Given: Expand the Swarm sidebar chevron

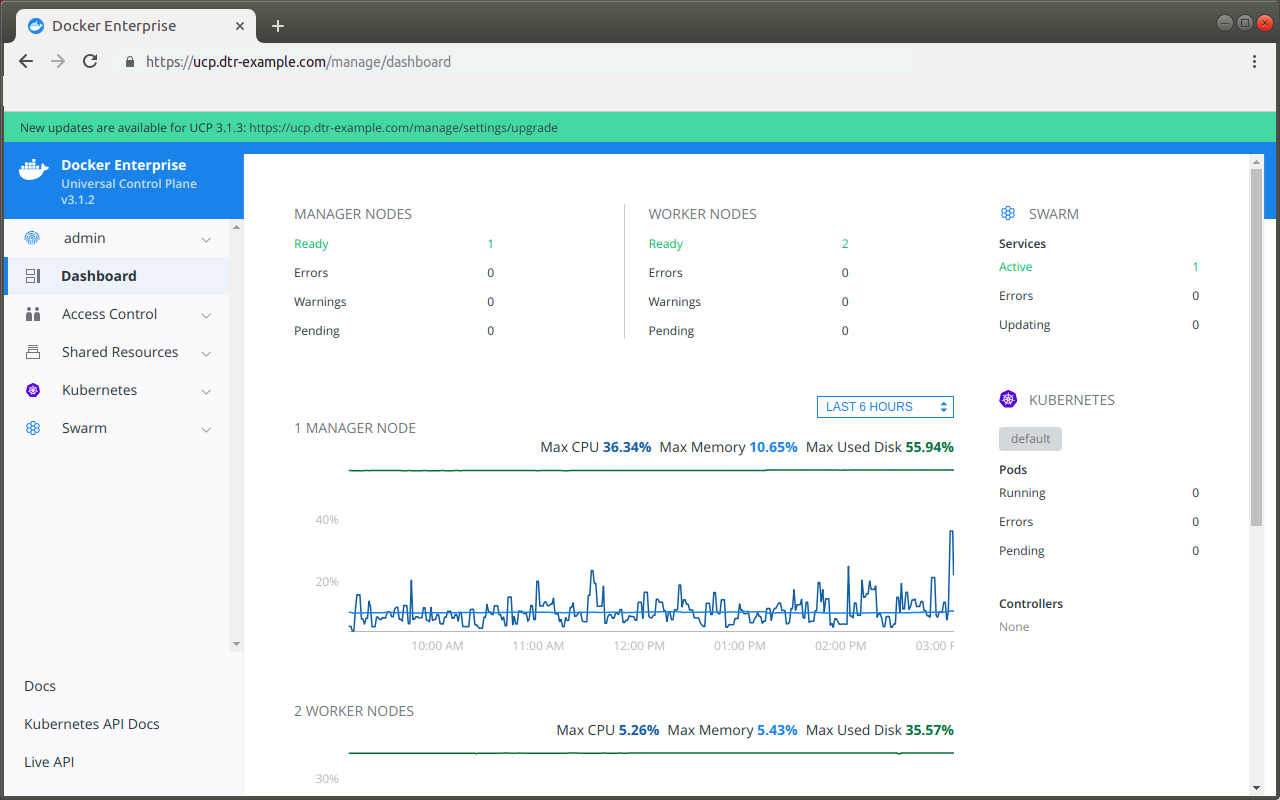Looking at the screenshot, I should 206,429.
